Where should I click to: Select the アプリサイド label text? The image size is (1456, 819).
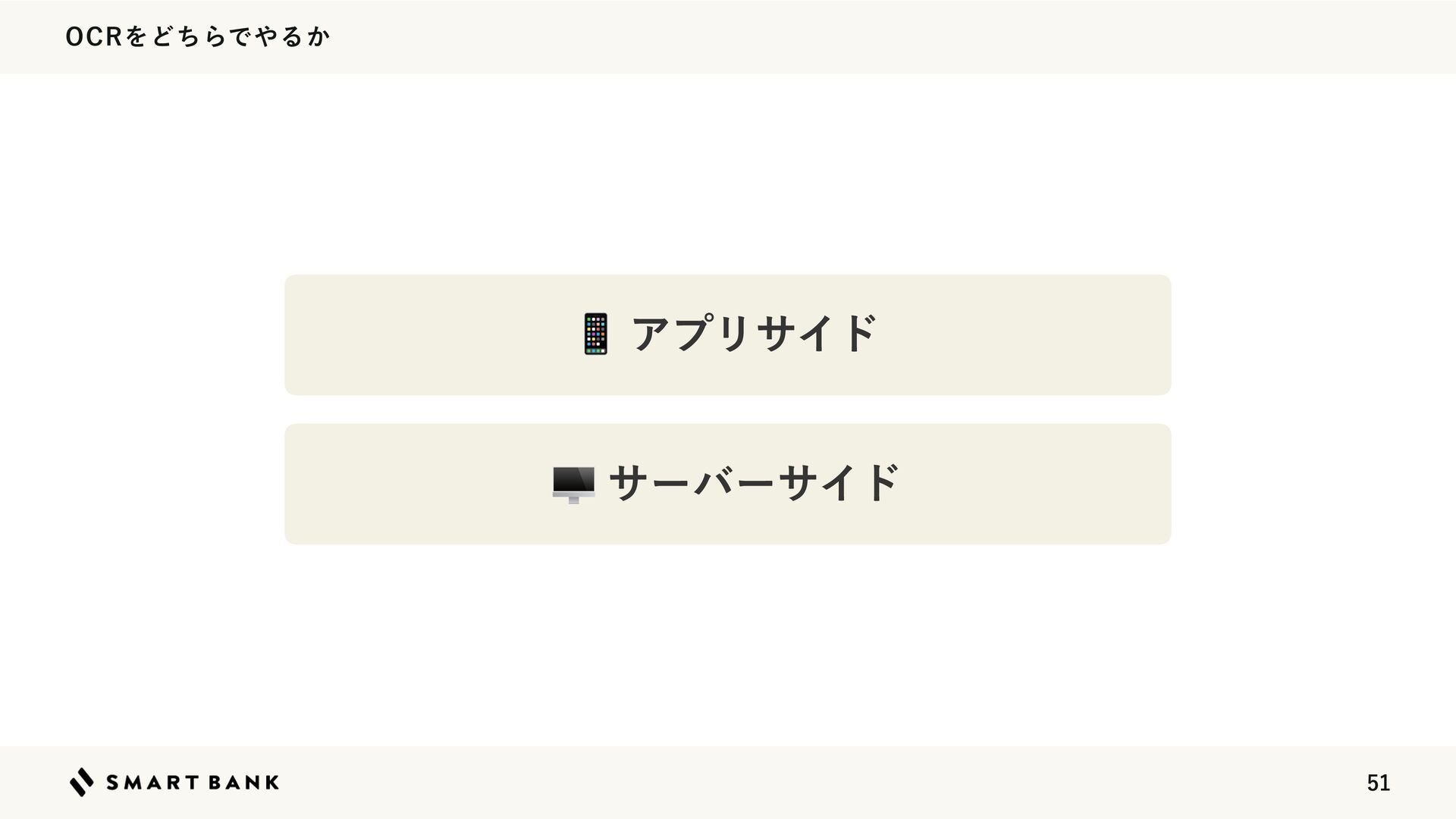(x=755, y=334)
